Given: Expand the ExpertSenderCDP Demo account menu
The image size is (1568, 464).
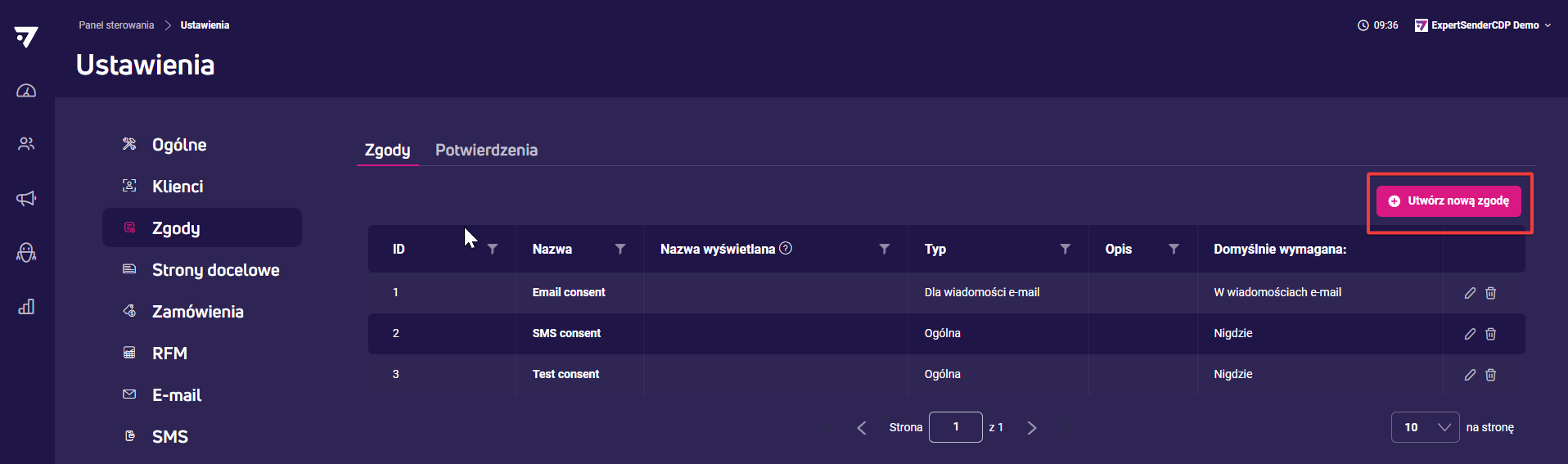Looking at the screenshot, I should click(1483, 25).
